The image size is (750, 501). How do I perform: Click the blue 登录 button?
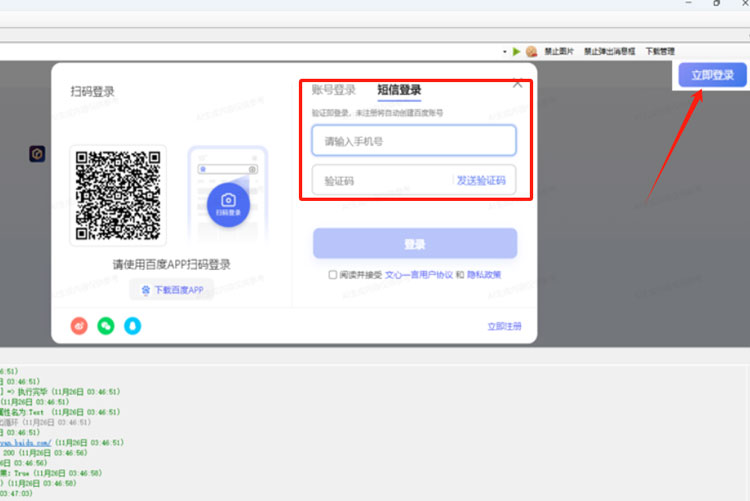[x=415, y=244]
